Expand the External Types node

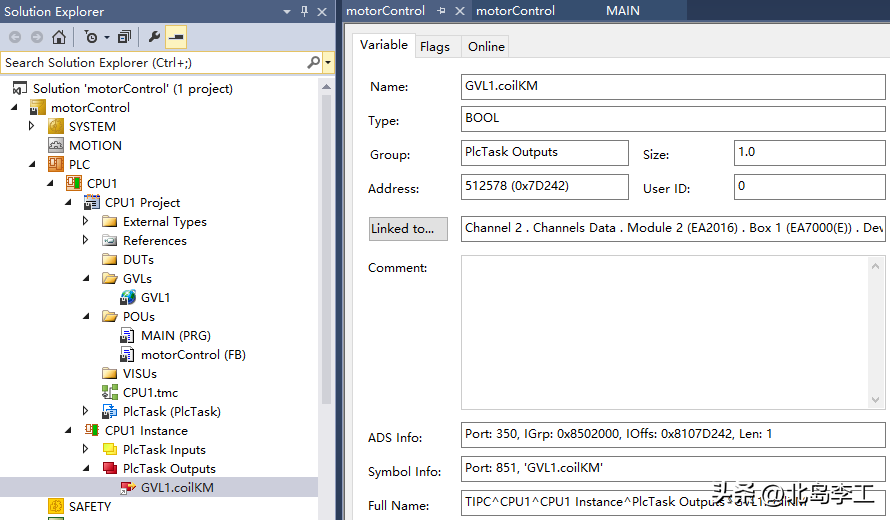pos(85,221)
